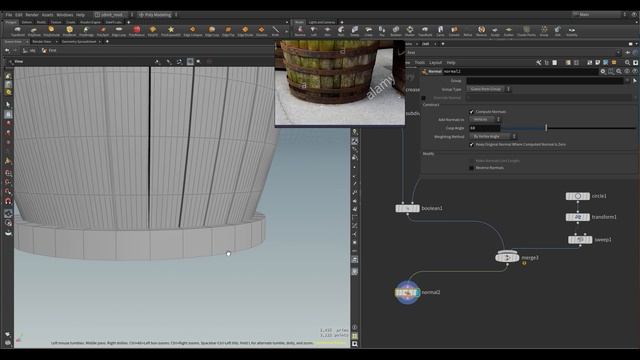This screenshot has width=640, height=360.
Task: Open the Add Normals to dropdown
Action: pyautogui.click(x=484, y=120)
